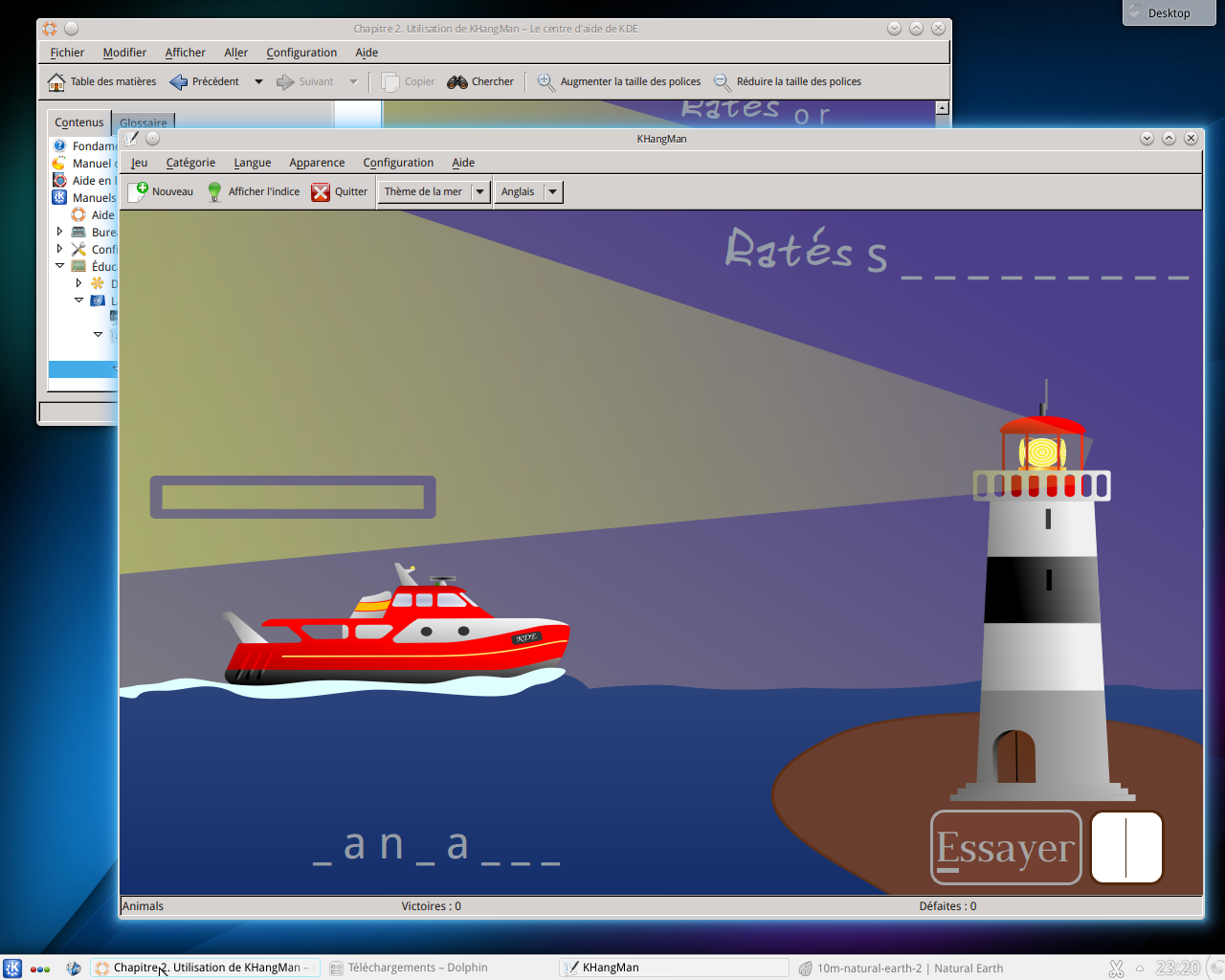The width and height of the screenshot is (1225, 980).
Task: Open the Anglais language dropdown
Action: 528,191
